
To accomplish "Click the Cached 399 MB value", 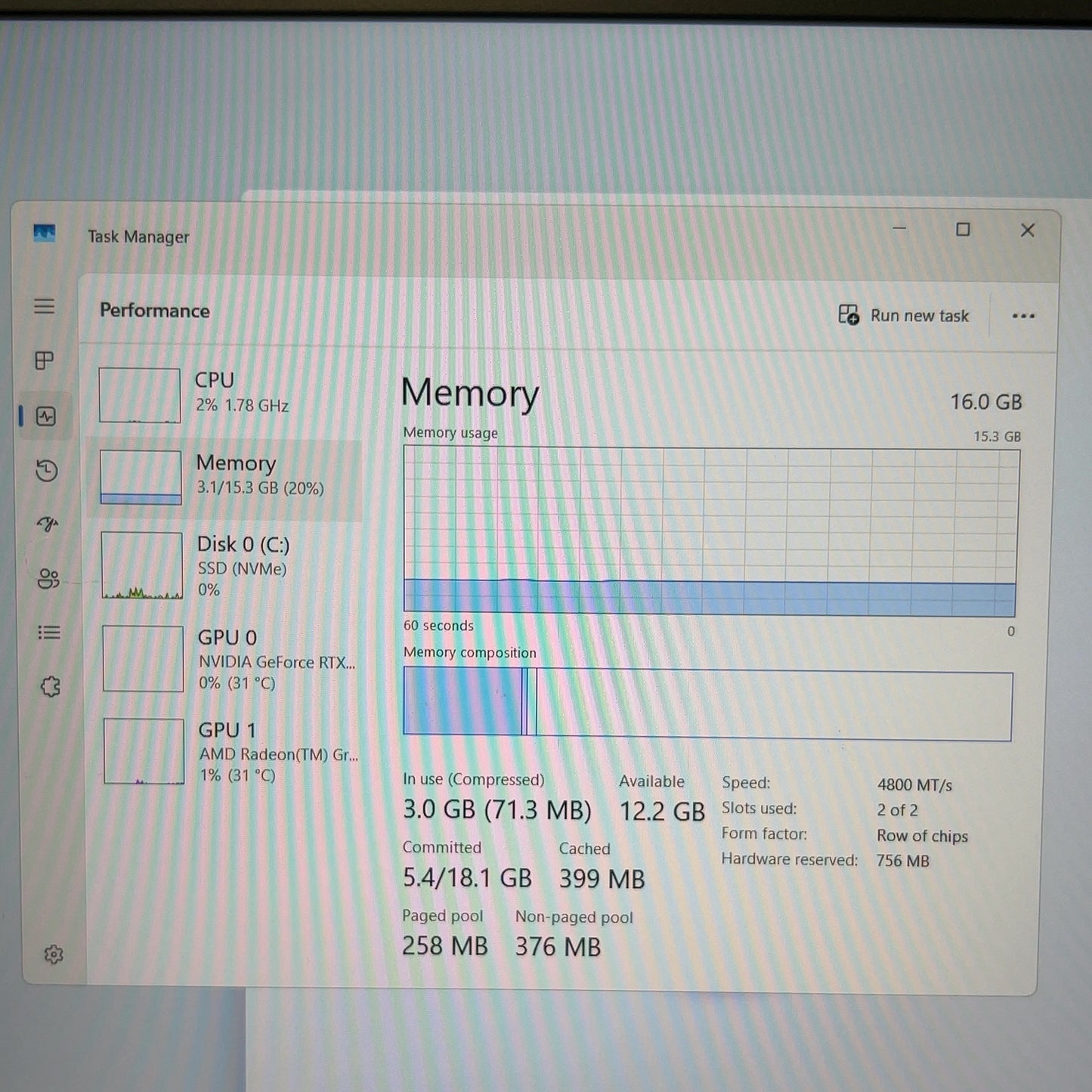I will (x=602, y=879).
